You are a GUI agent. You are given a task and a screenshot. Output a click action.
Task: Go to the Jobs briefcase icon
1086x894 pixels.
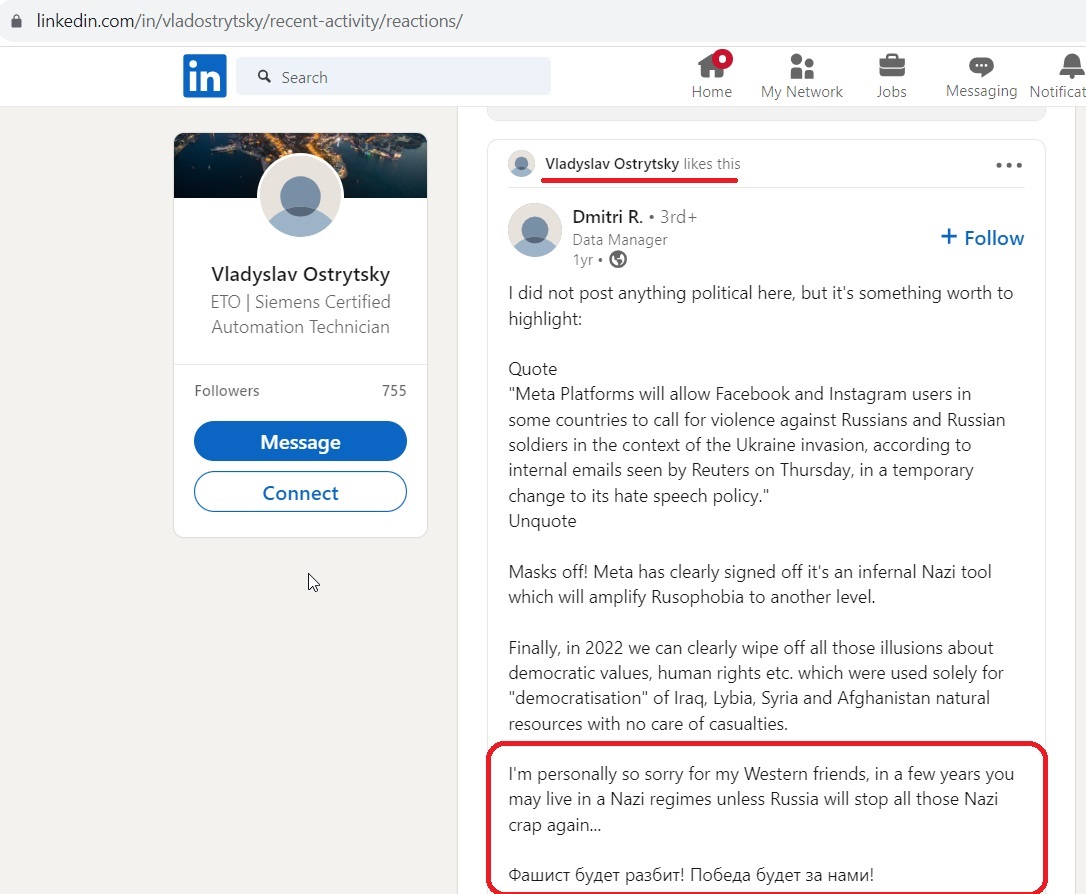point(891,66)
